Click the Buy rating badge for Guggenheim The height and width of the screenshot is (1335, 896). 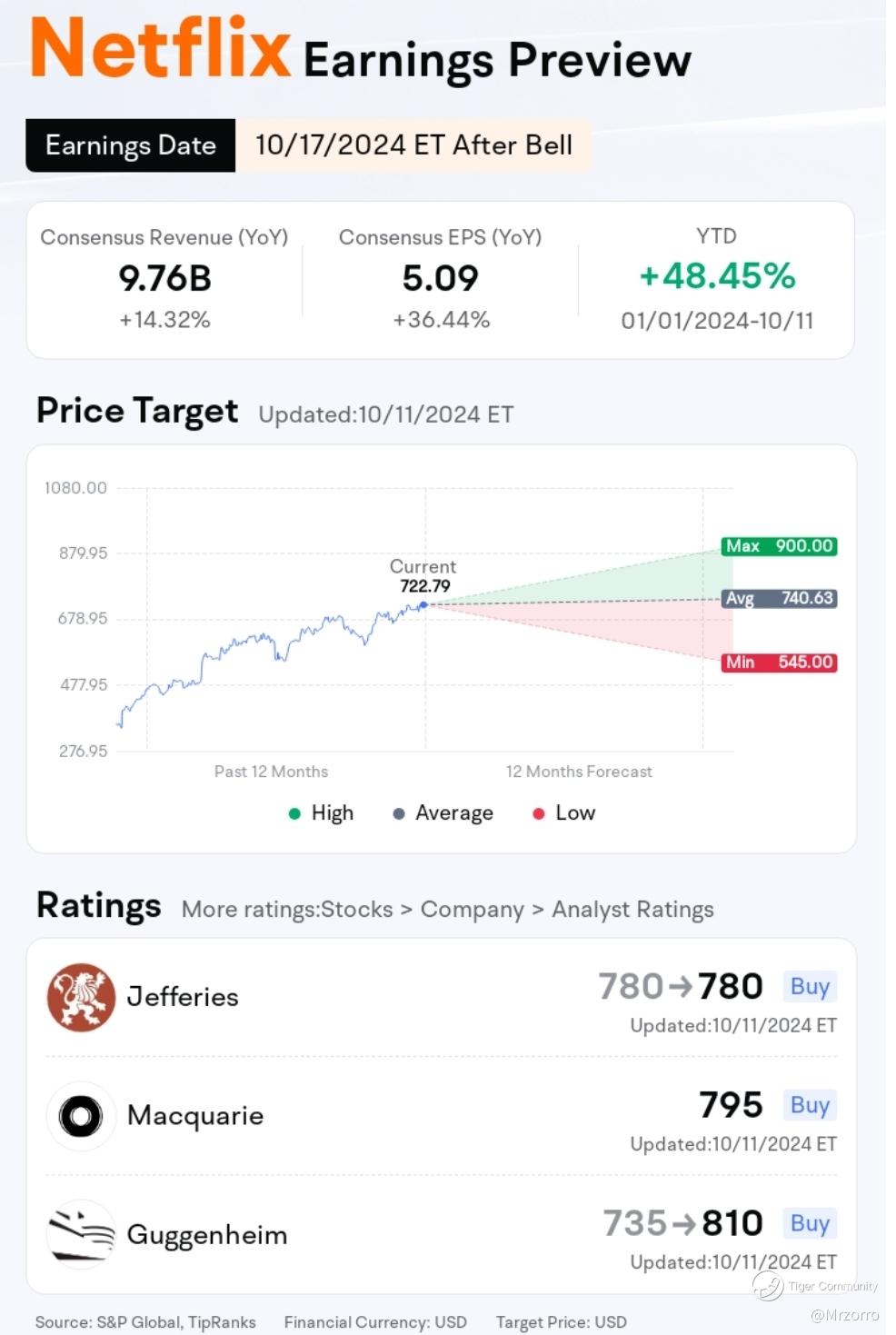click(x=810, y=1223)
